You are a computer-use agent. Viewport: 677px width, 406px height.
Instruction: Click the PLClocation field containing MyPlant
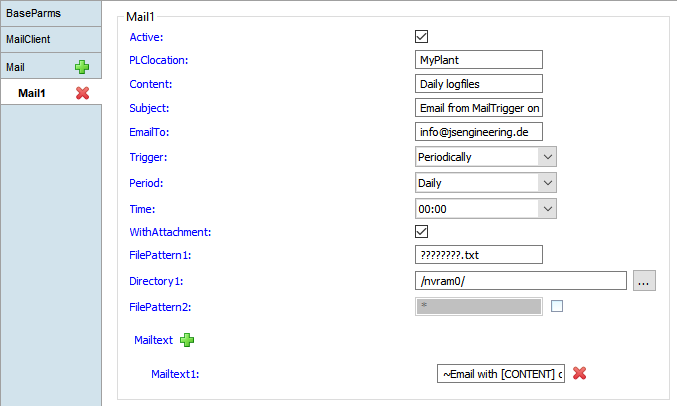478,60
